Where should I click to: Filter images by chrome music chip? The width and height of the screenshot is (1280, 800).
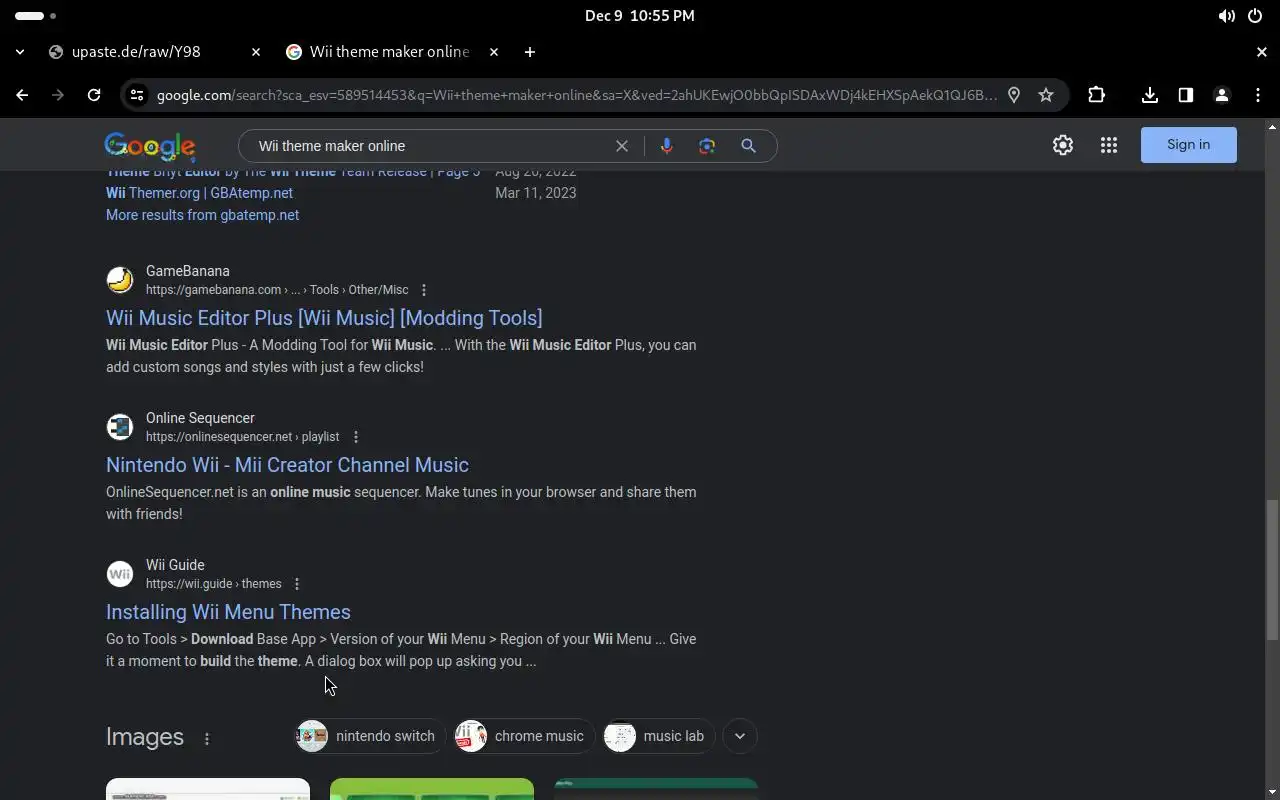pos(524,736)
